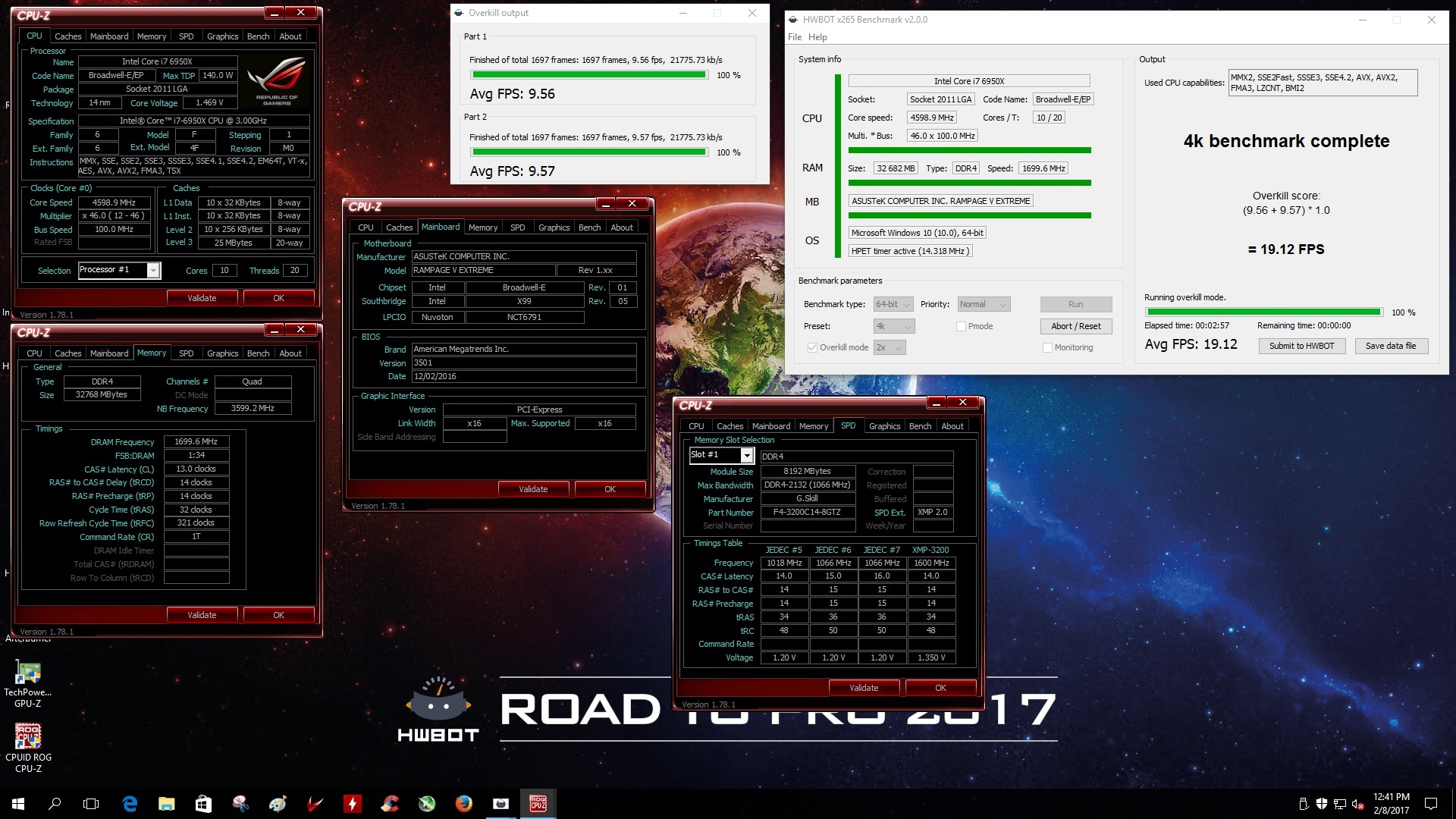Open the Processor #1 selection dropdown
The image size is (1456, 819).
tap(119, 270)
